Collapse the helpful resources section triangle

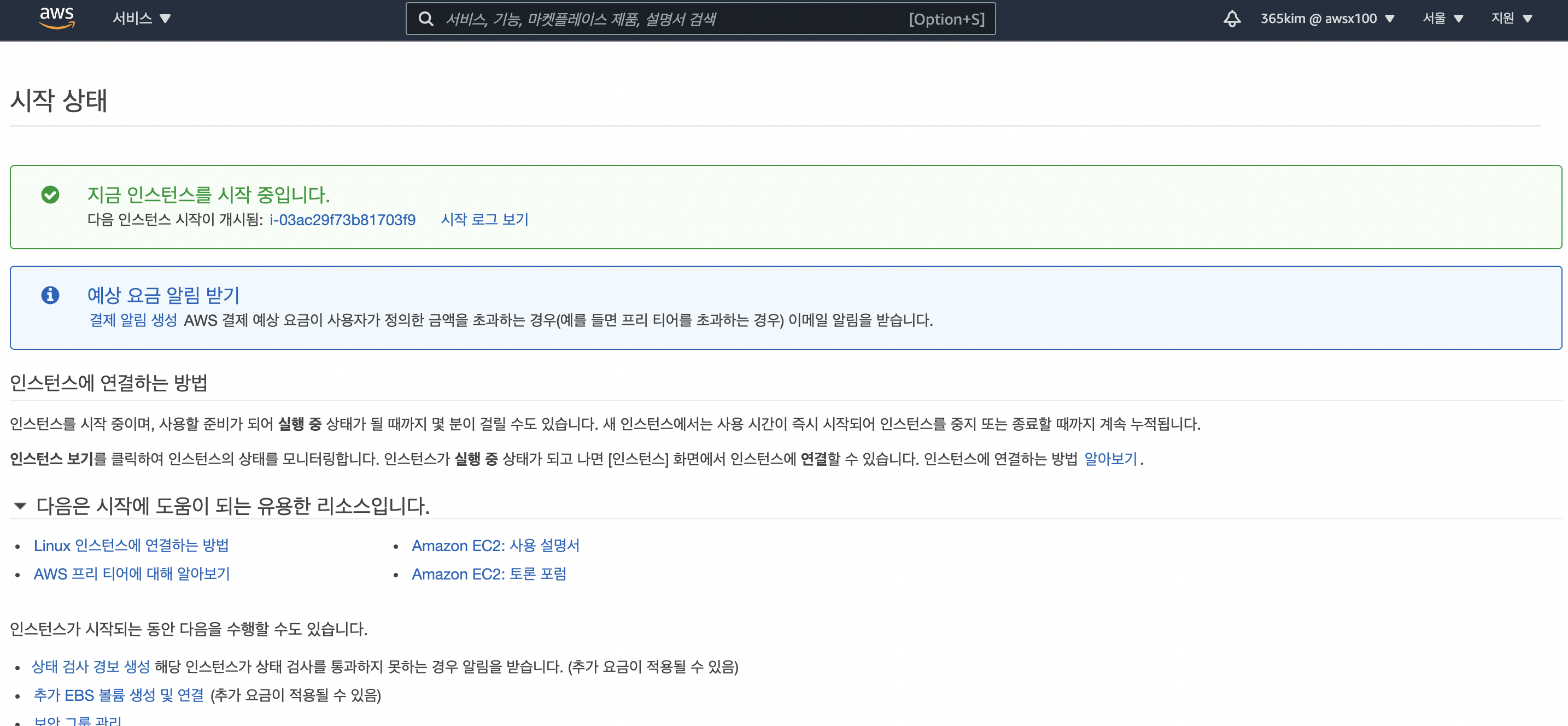pos(20,506)
